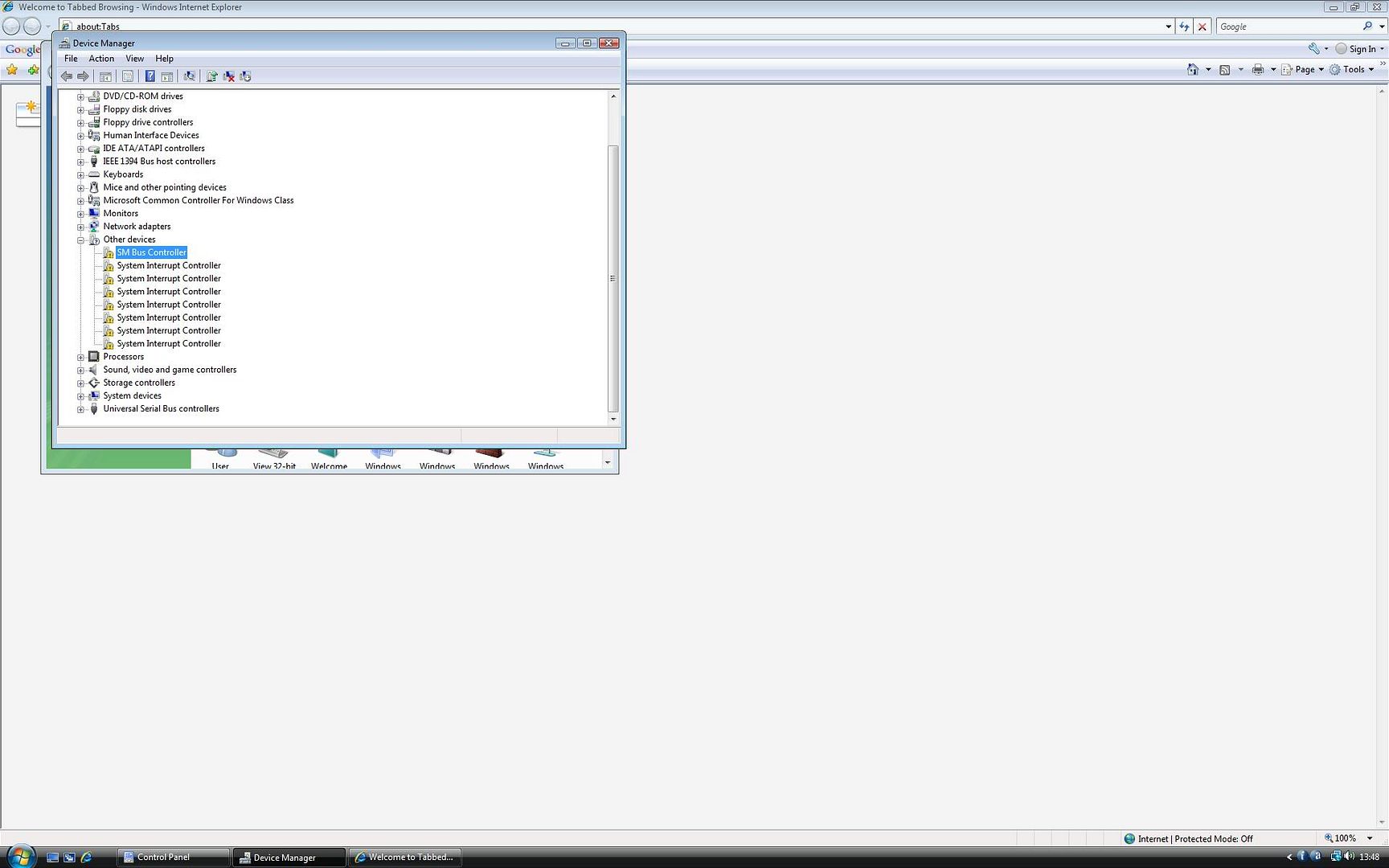Open the search provider dropdown arrow
The height and width of the screenshot is (868, 1389).
[x=1382, y=27]
